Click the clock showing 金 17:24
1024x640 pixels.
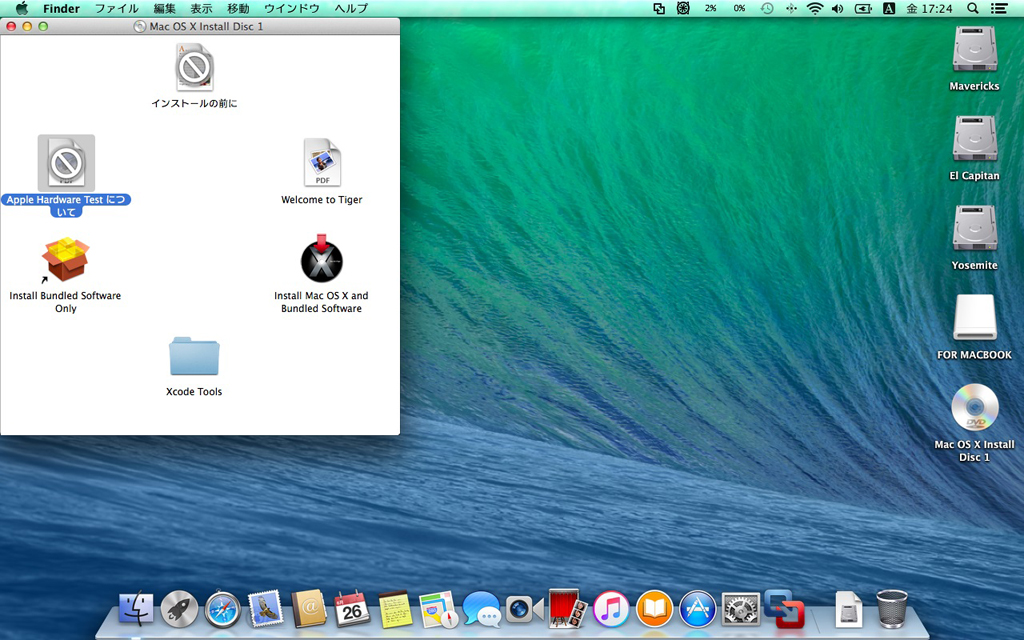tap(929, 8)
